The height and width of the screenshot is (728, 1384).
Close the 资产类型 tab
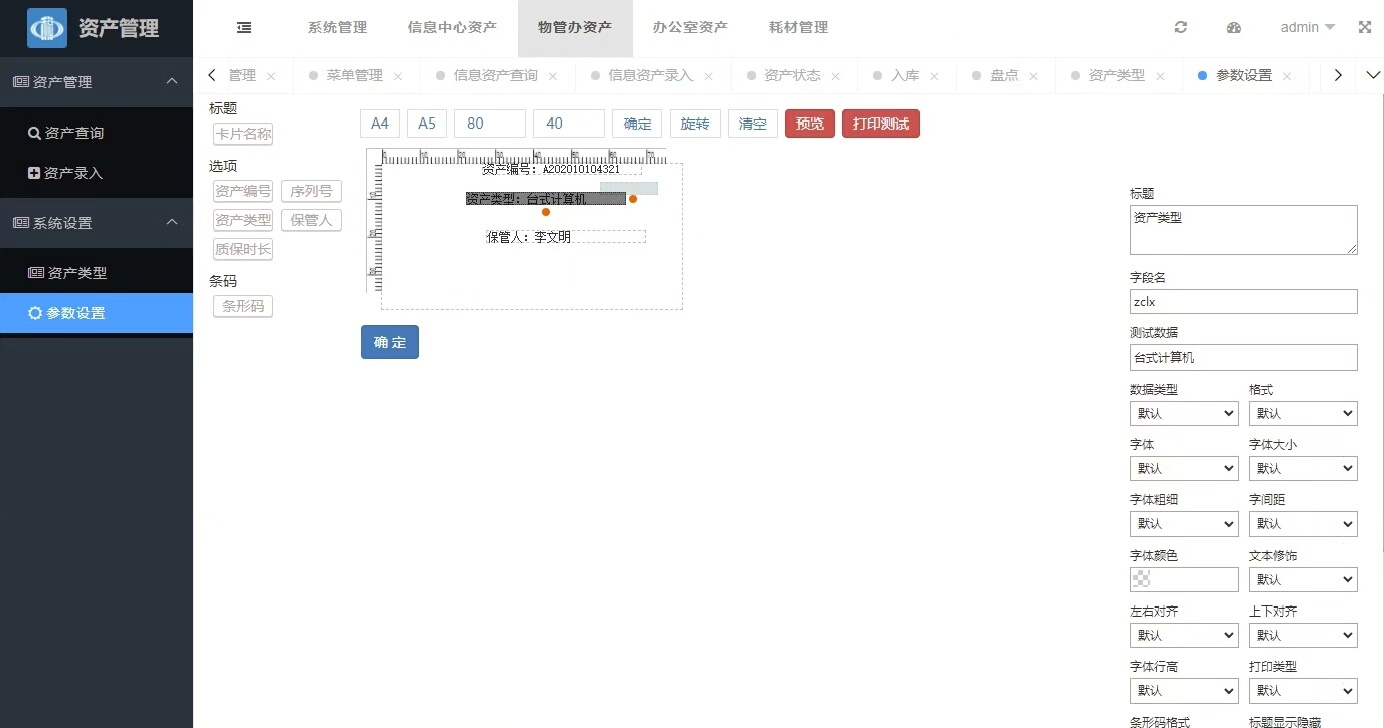pos(1160,76)
